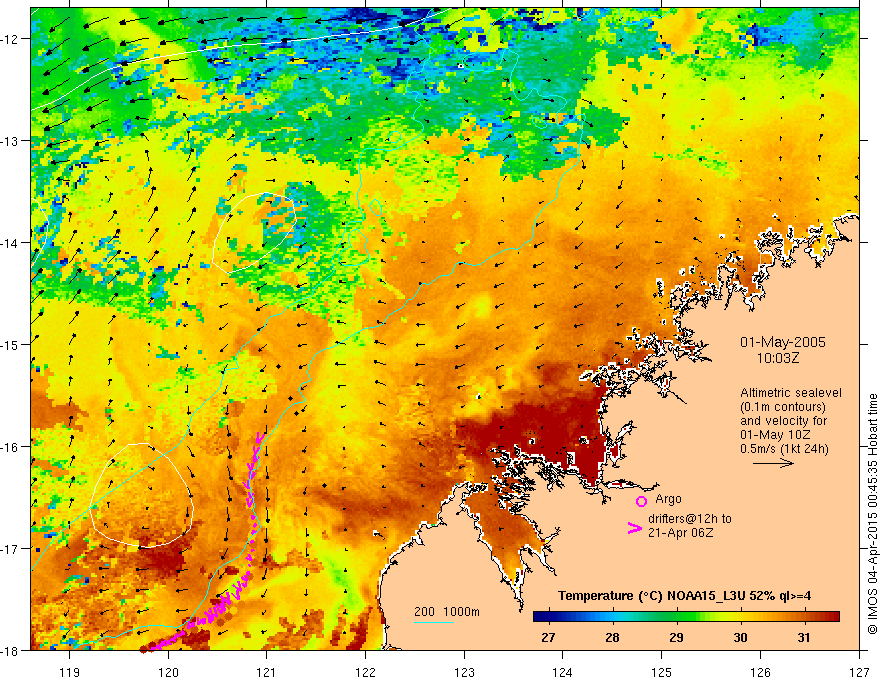
Task: Click longitude axis label 123
Action: point(464,672)
